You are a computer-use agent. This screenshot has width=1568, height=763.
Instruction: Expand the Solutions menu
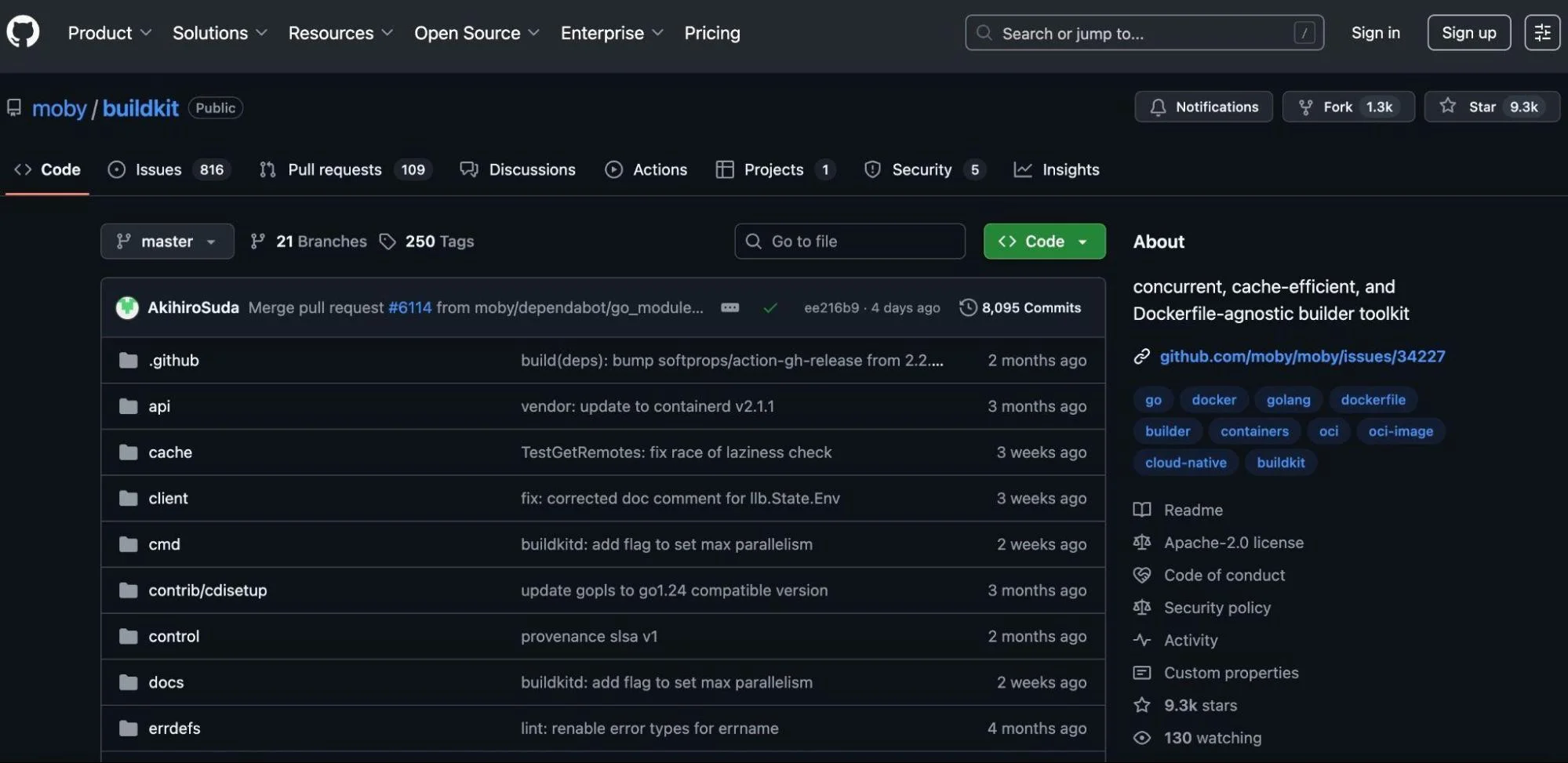(220, 33)
